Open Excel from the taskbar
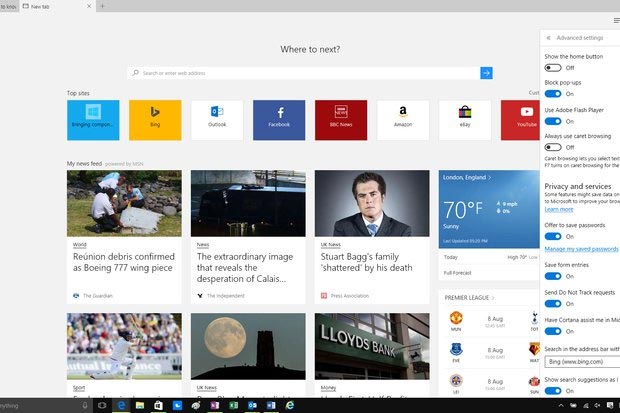Screen dimensions: 620x413 [234, 405]
